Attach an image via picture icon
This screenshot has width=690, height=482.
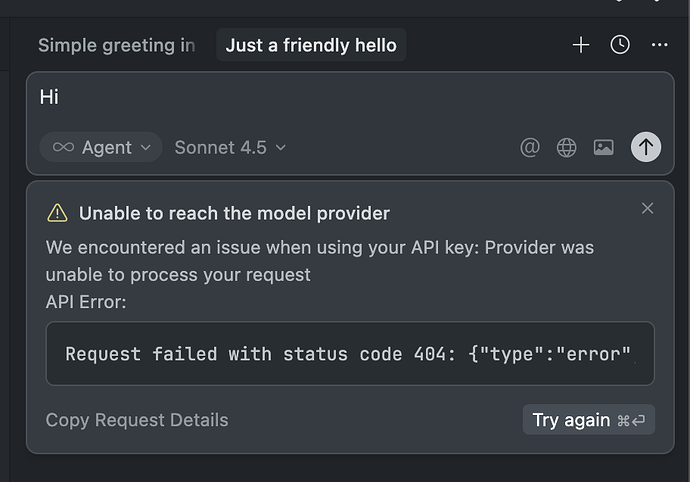click(x=603, y=147)
